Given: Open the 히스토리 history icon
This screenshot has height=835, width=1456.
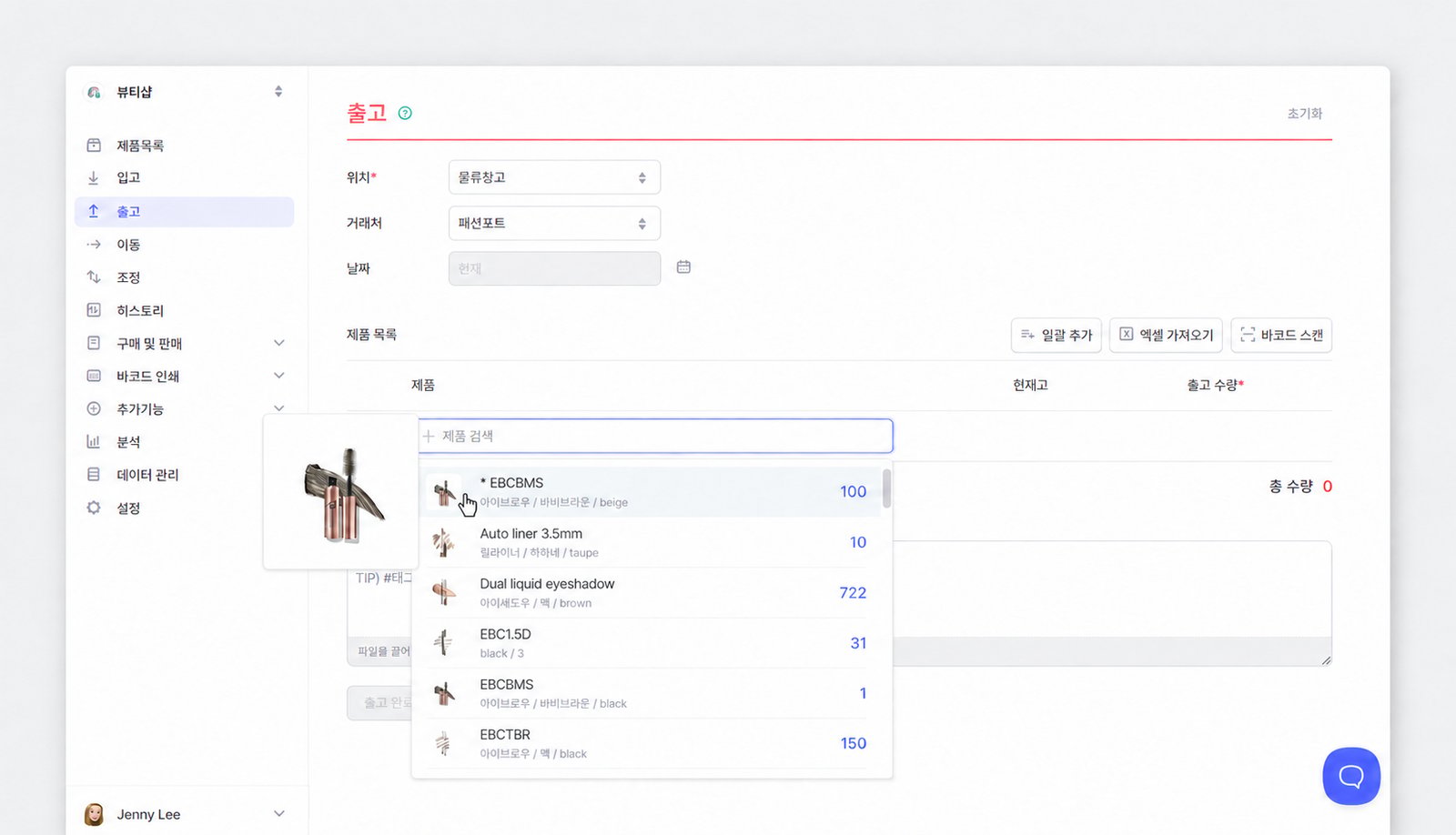Looking at the screenshot, I should pyautogui.click(x=94, y=310).
